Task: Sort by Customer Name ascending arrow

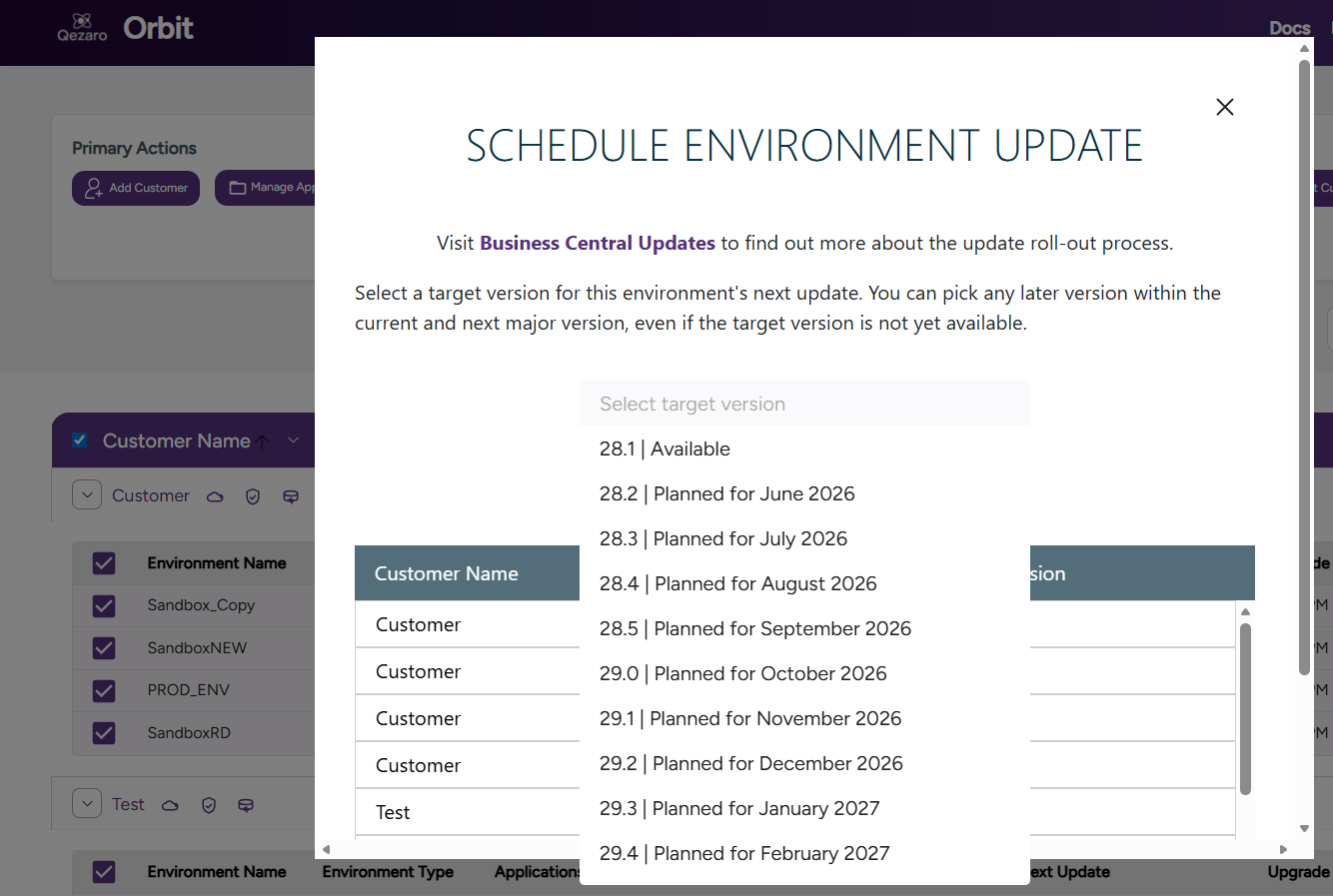Action: (x=263, y=442)
